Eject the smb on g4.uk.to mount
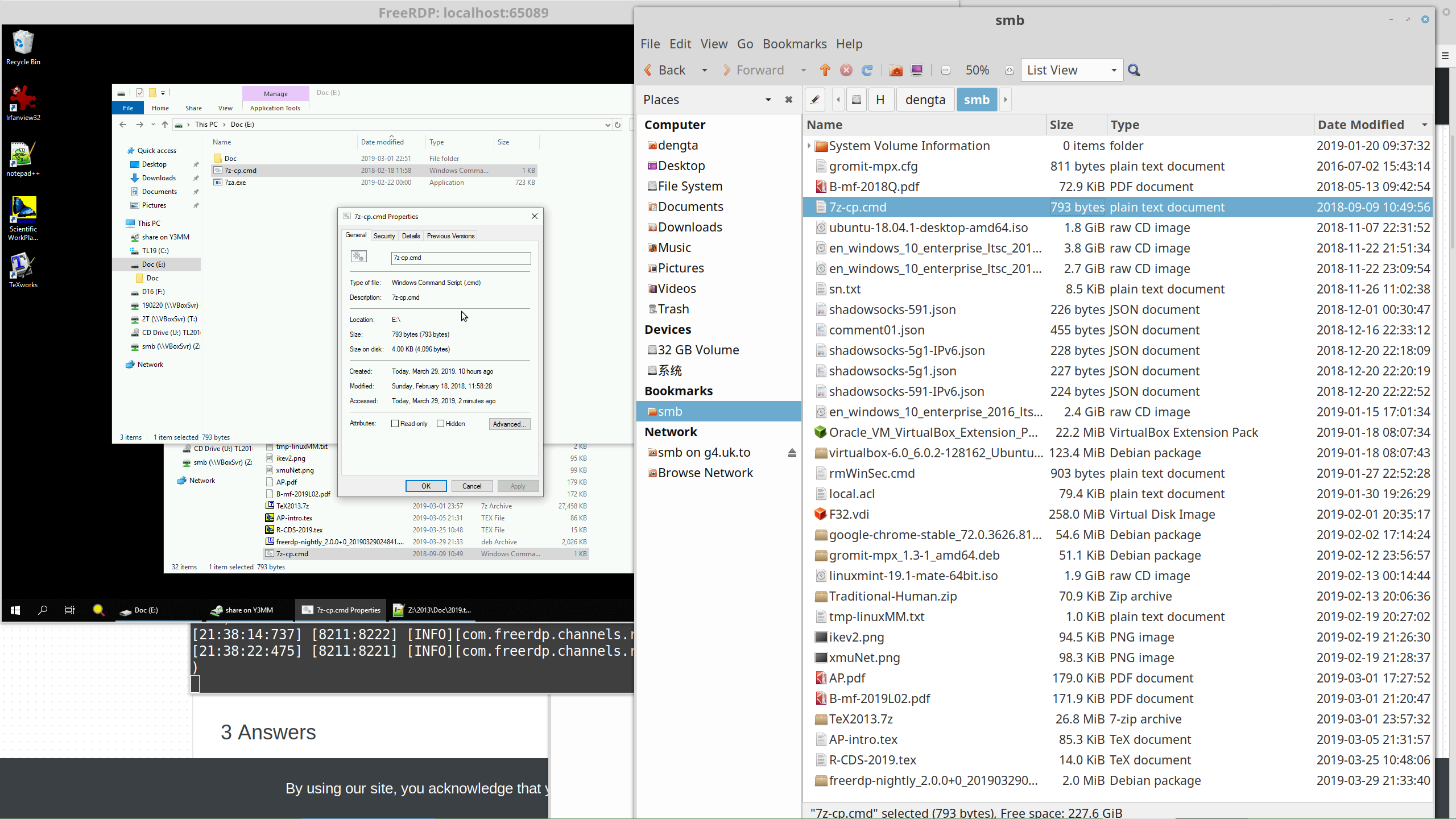This screenshot has height=819, width=1456. (792, 452)
